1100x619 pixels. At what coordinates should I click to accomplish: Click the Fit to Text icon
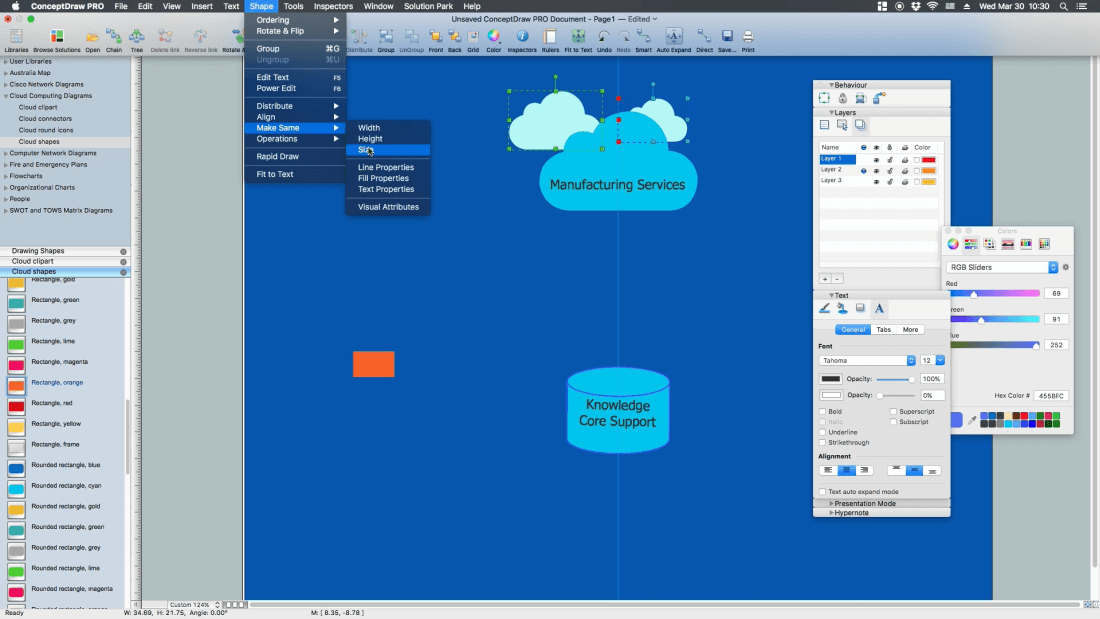pyautogui.click(x=577, y=39)
